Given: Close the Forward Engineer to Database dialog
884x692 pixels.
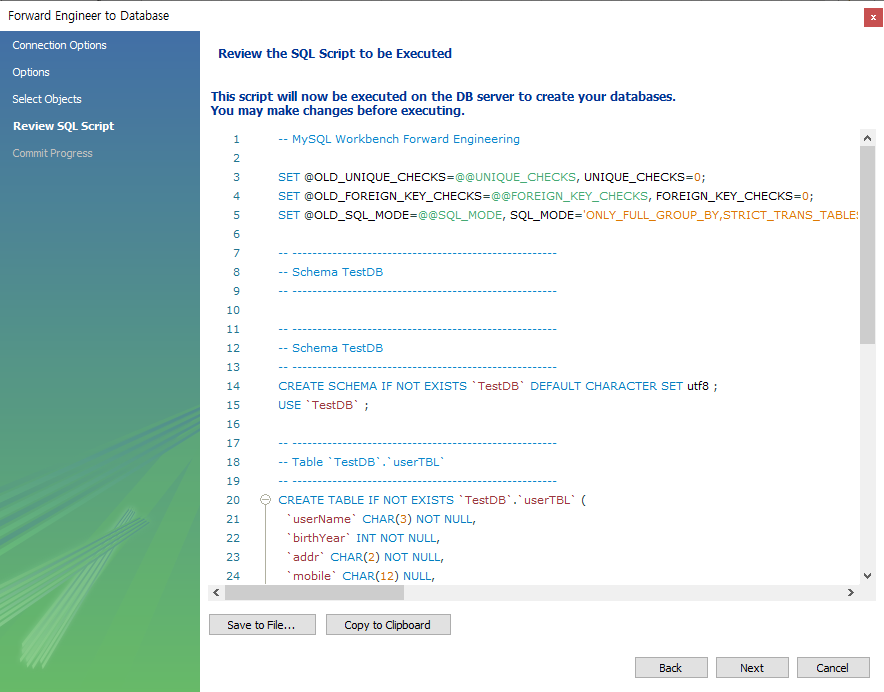Looking at the screenshot, I should click(x=873, y=17).
